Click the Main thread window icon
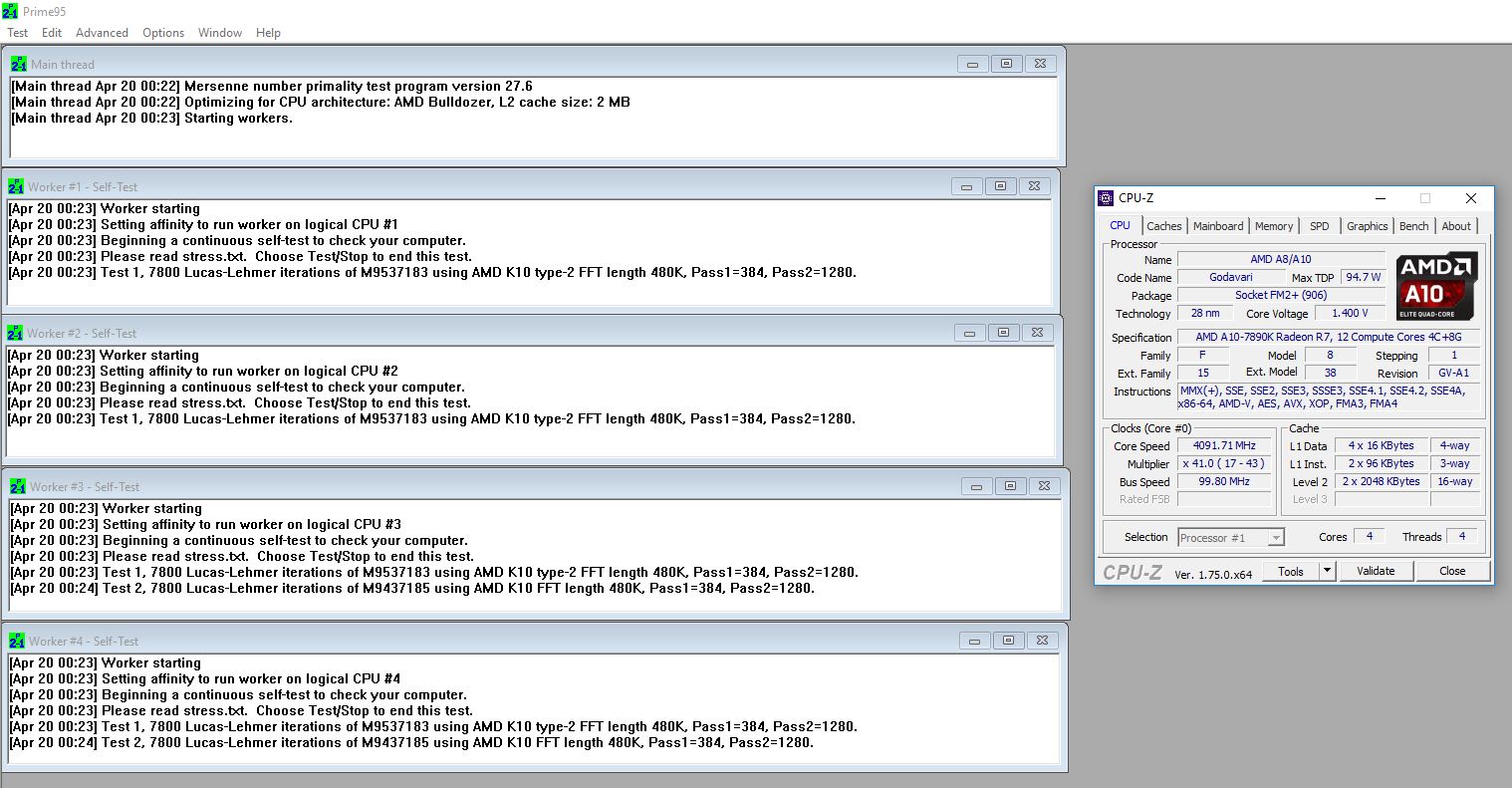Screen dimensions: 1512x788 (x=19, y=64)
